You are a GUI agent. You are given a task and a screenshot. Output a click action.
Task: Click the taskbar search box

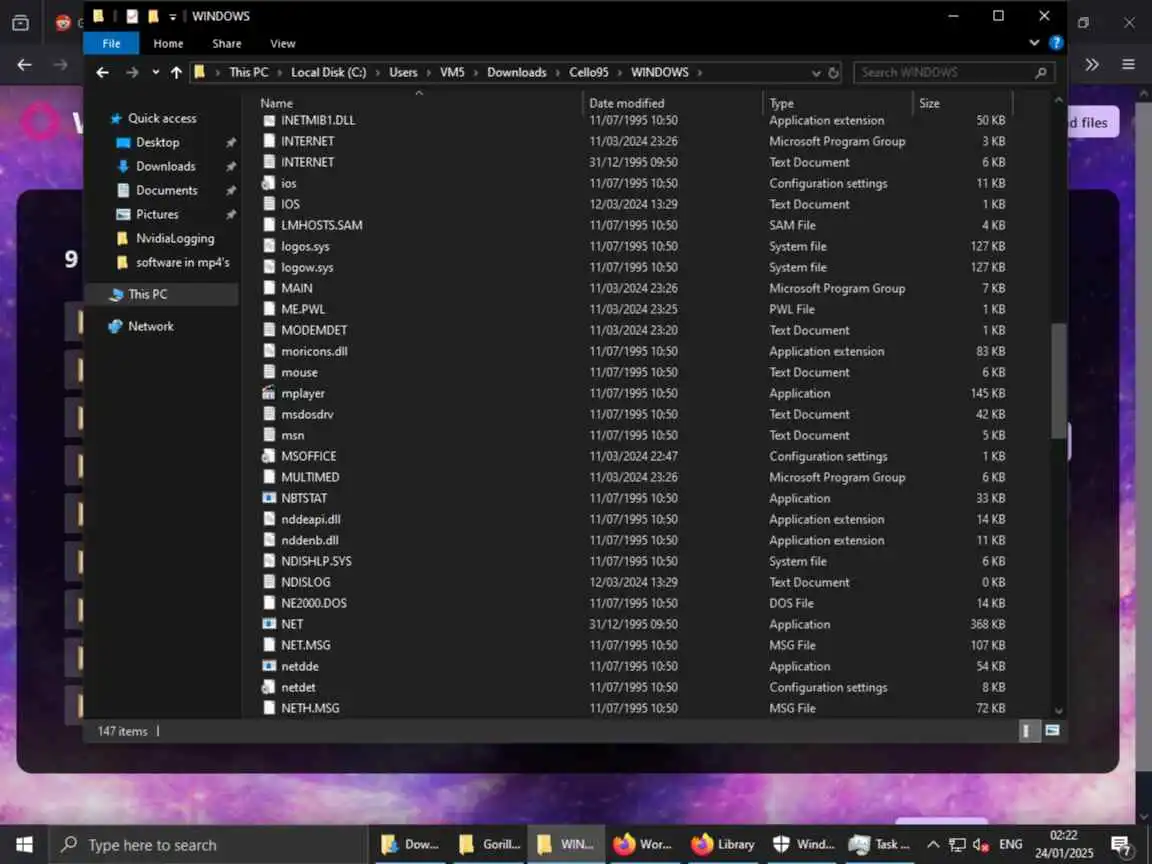pyautogui.click(x=207, y=845)
